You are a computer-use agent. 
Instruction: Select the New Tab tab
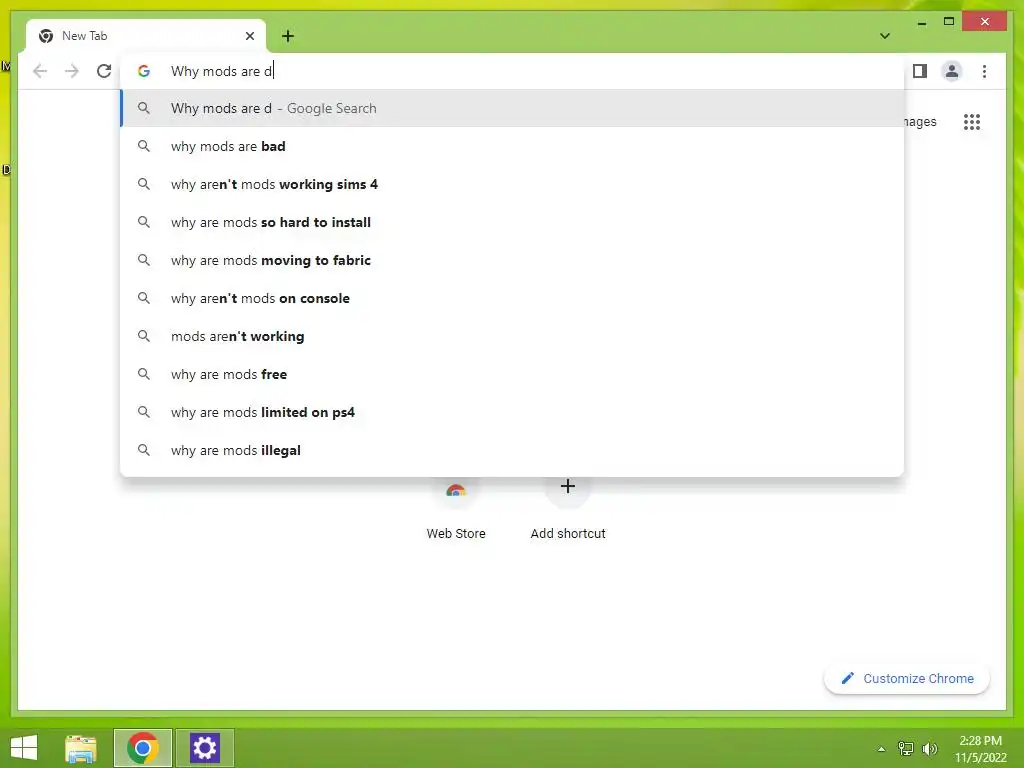[146, 36]
